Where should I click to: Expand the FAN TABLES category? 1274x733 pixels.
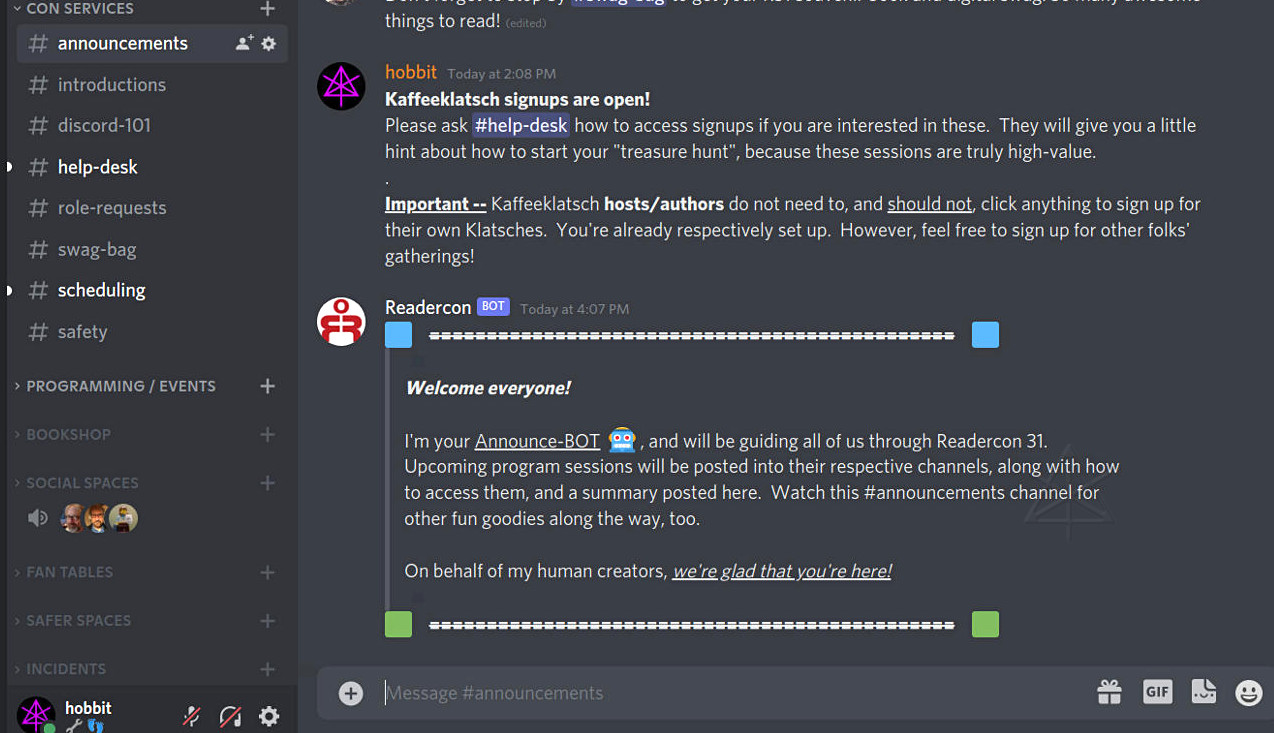tap(69, 572)
